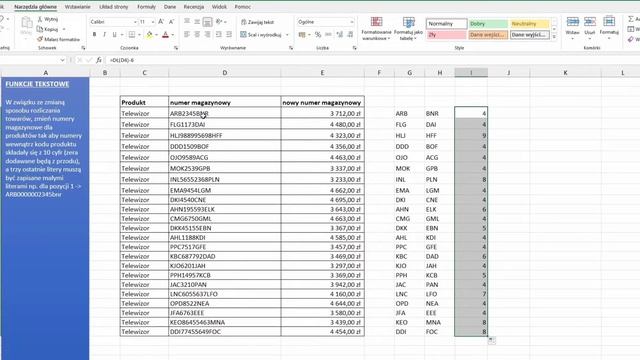
Task: Switch to the Recenzja tab
Action: pyautogui.click(x=194, y=7)
